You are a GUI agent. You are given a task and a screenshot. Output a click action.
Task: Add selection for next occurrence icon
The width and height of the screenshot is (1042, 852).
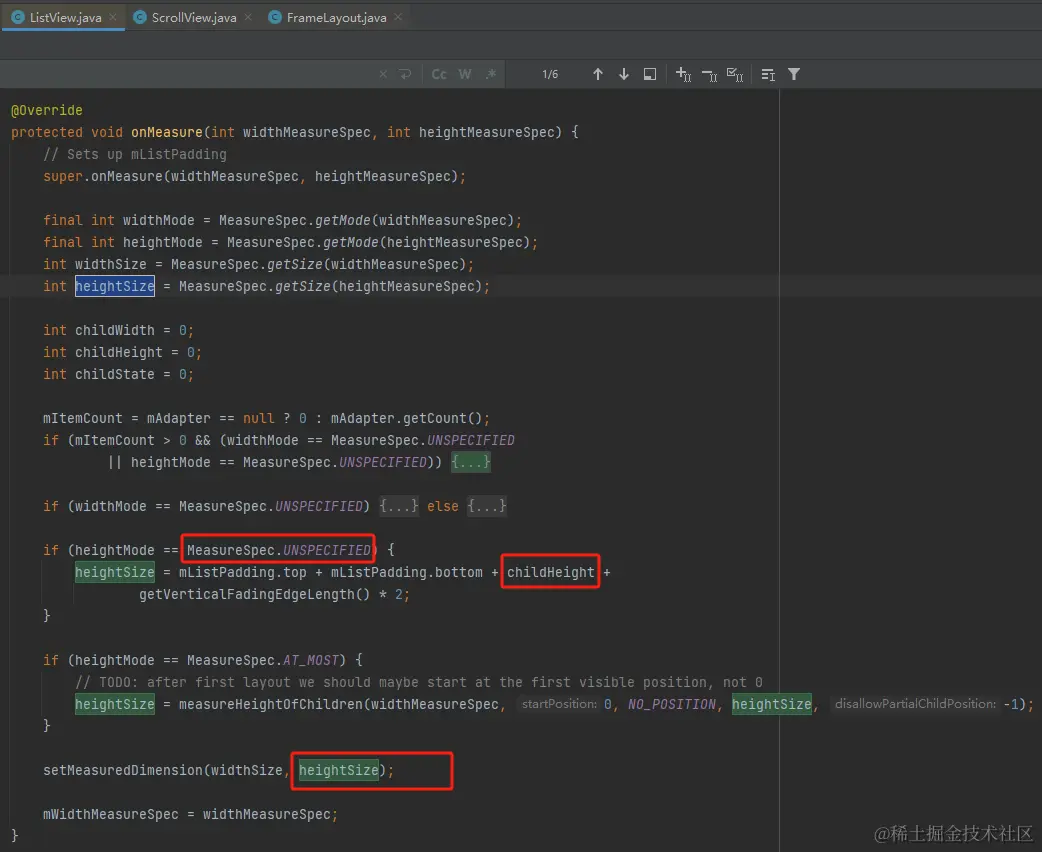[683, 74]
